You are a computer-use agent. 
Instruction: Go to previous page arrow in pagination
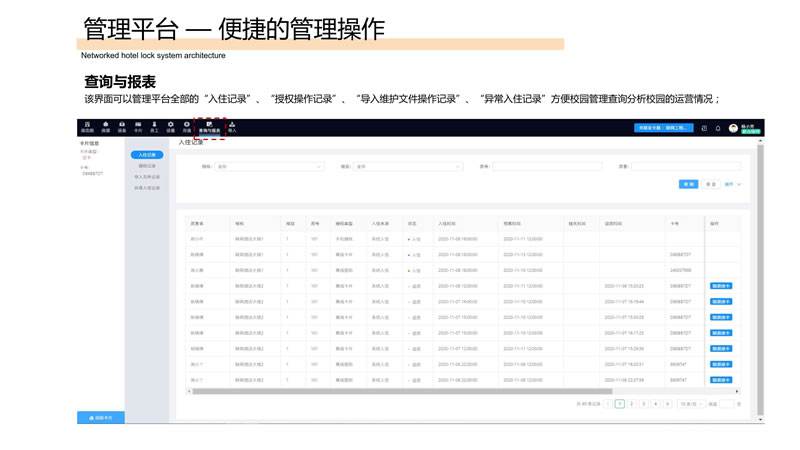(x=608, y=404)
